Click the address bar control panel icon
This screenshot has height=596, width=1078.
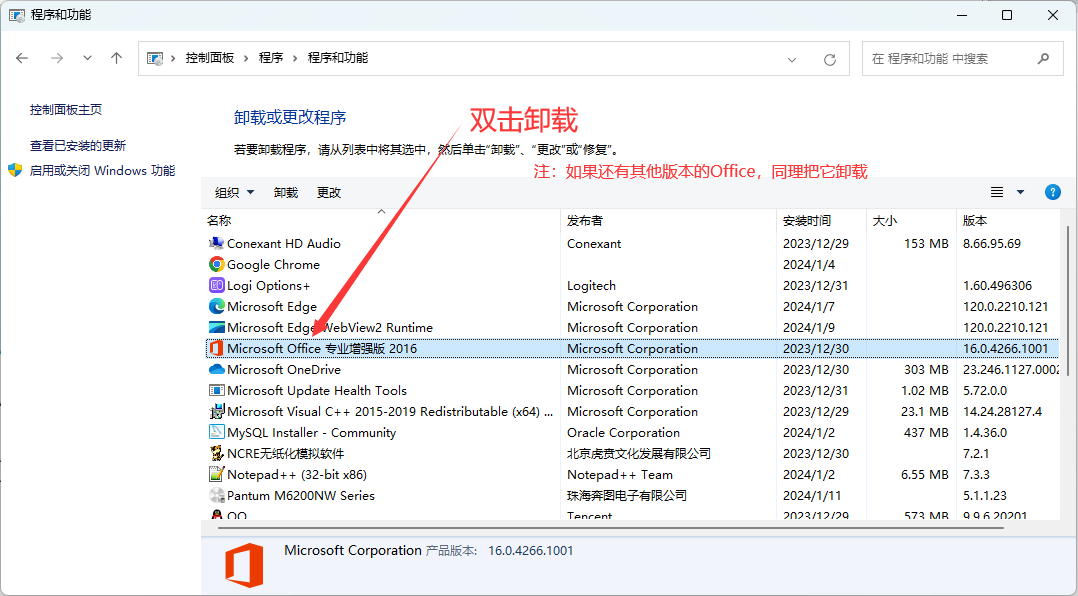(155, 58)
